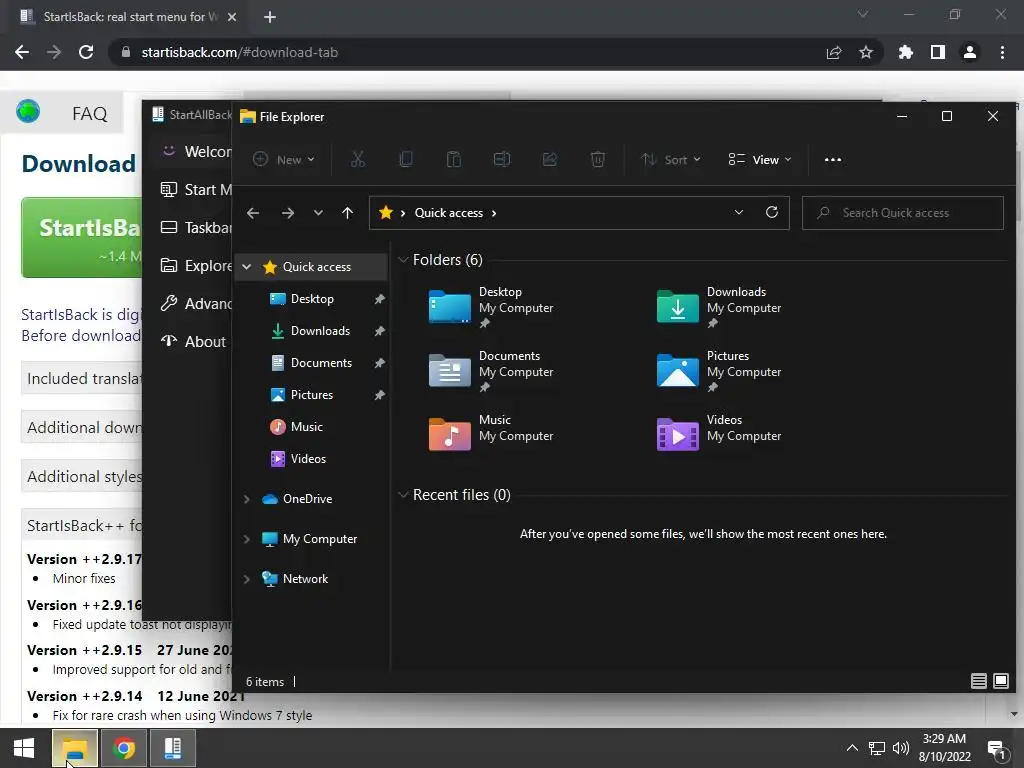Open the volume speaker tray icon
This screenshot has height=768, width=1024.
click(901, 748)
